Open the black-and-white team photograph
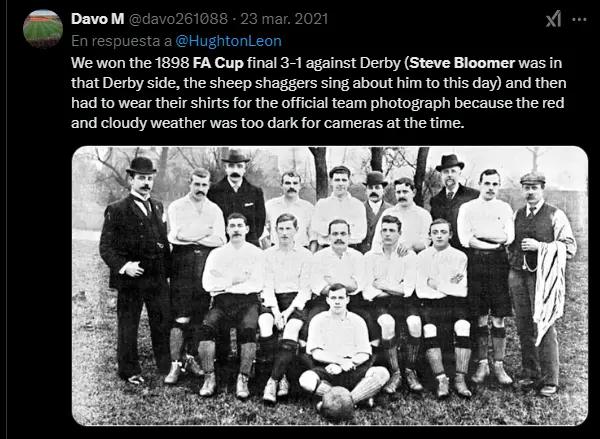The image size is (600, 439). (x=330, y=286)
